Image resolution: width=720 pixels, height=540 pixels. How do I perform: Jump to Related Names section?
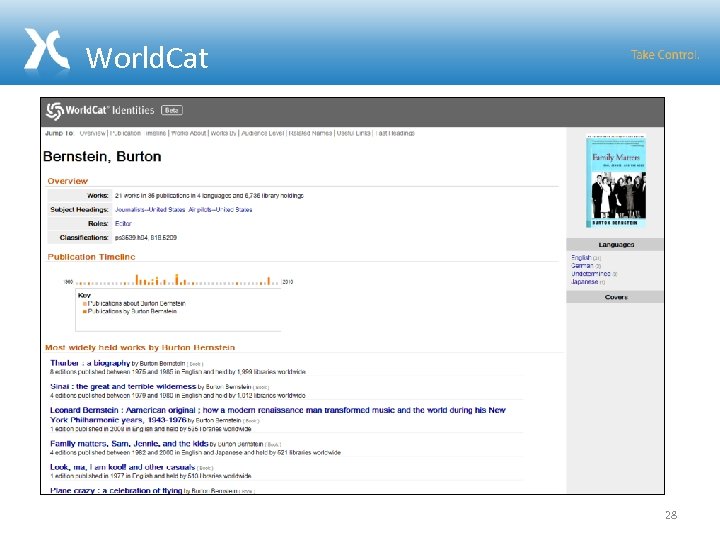coord(310,133)
